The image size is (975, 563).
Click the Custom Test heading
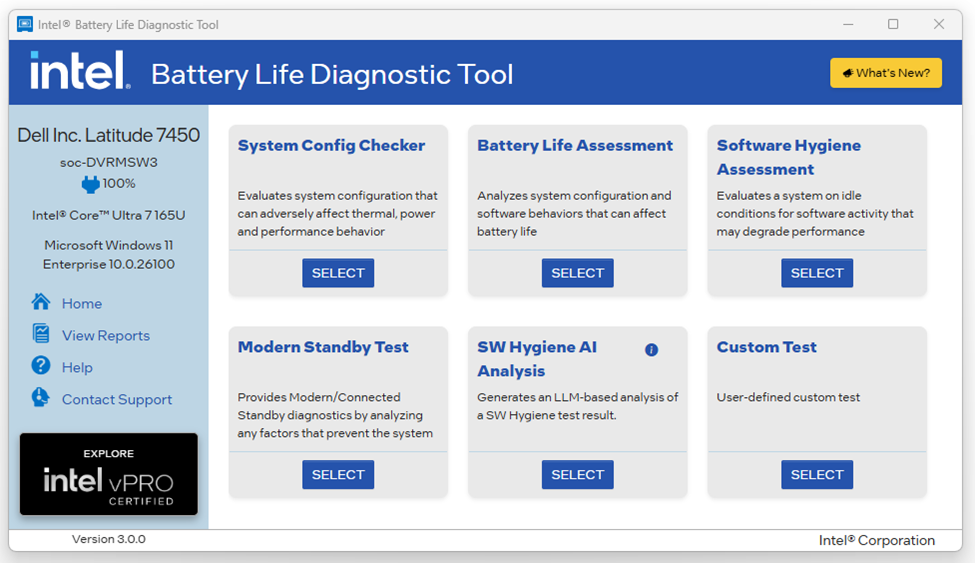767,347
